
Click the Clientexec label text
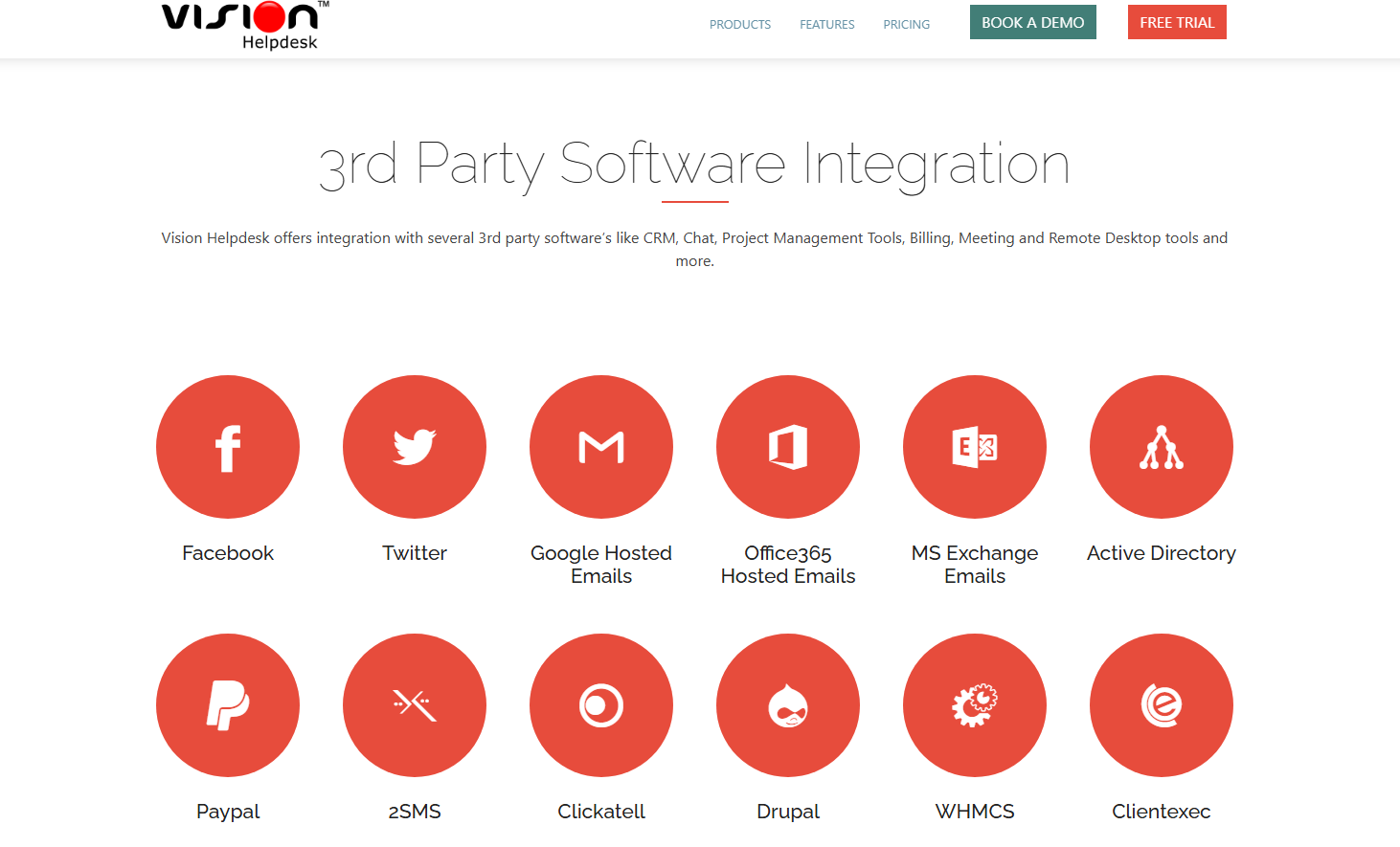click(1162, 812)
